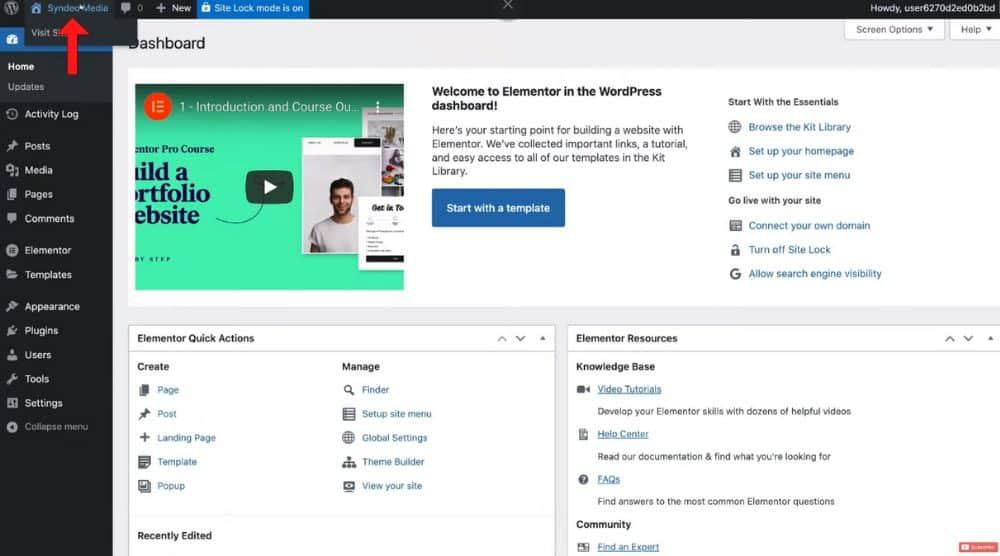
Task: Open the Help Center link
Action: [622, 434]
